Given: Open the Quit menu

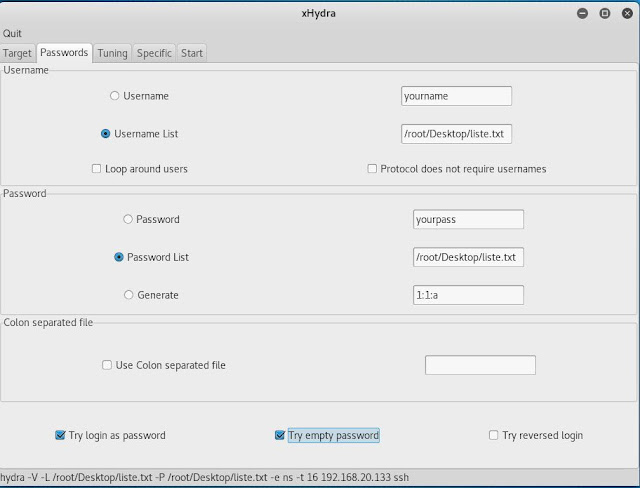Looking at the screenshot, I should point(12,33).
